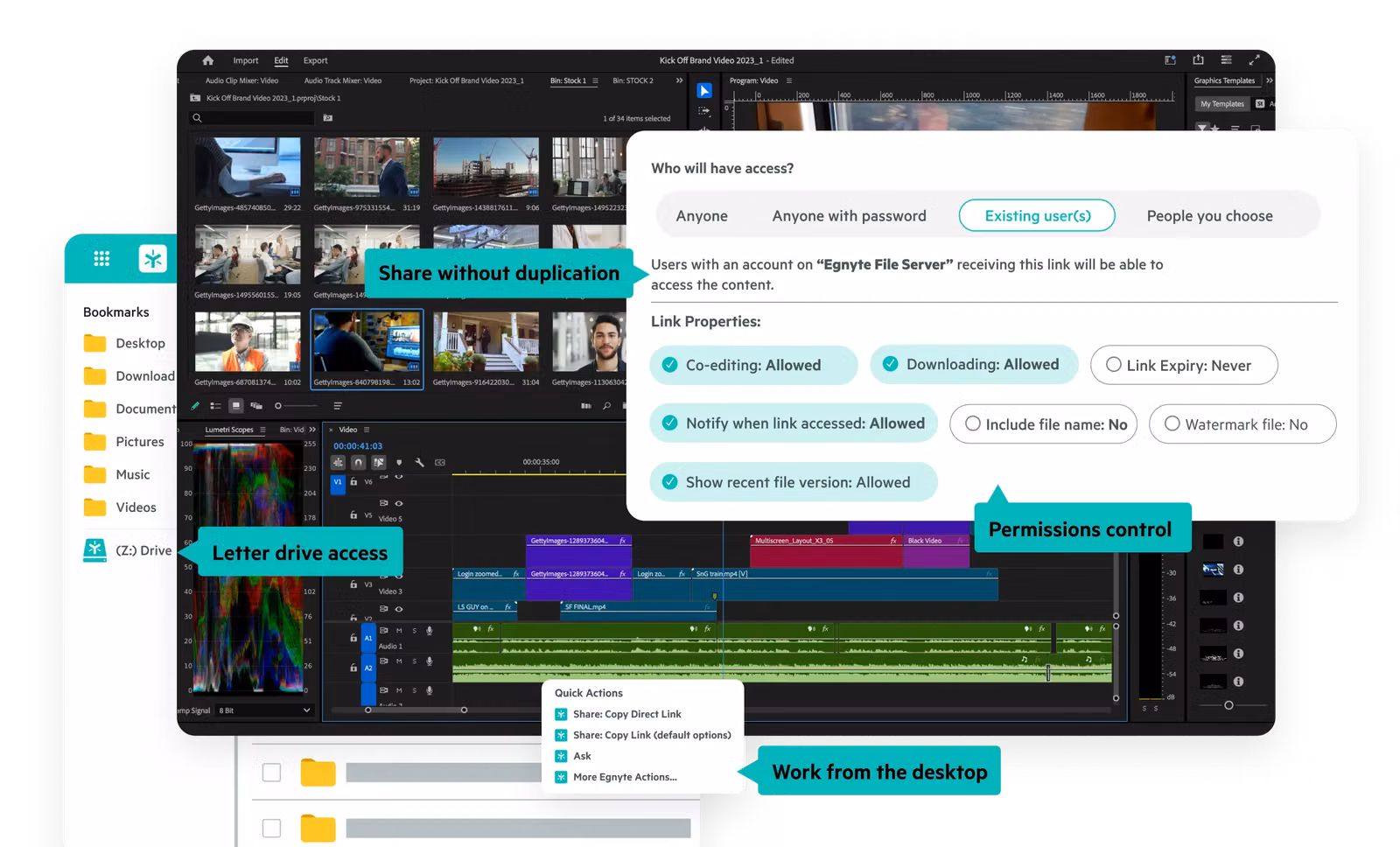The height and width of the screenshot is (847, 1400).
Task: Switch project bin to list view
Action: point(215,406)
